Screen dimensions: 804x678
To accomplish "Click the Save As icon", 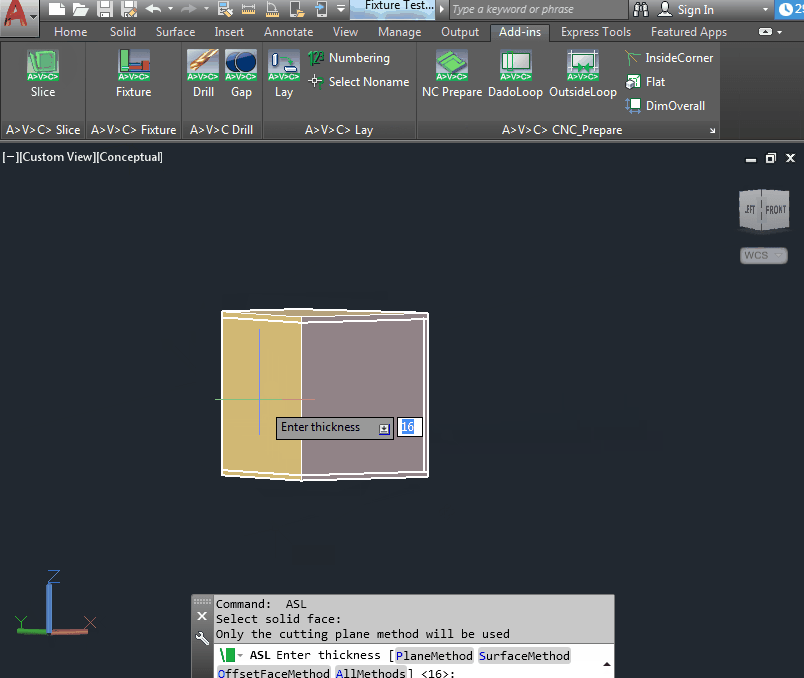I will (x=129, y=9).
